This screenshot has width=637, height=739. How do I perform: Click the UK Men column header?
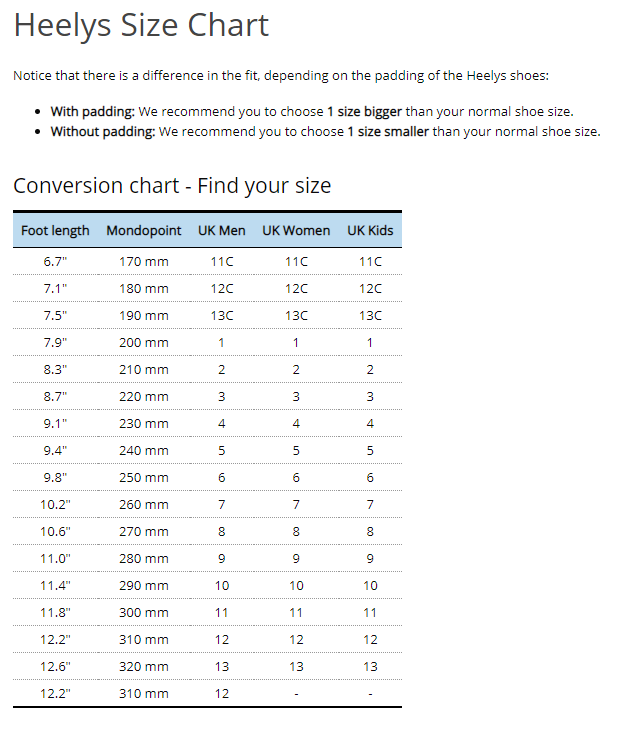221,230
